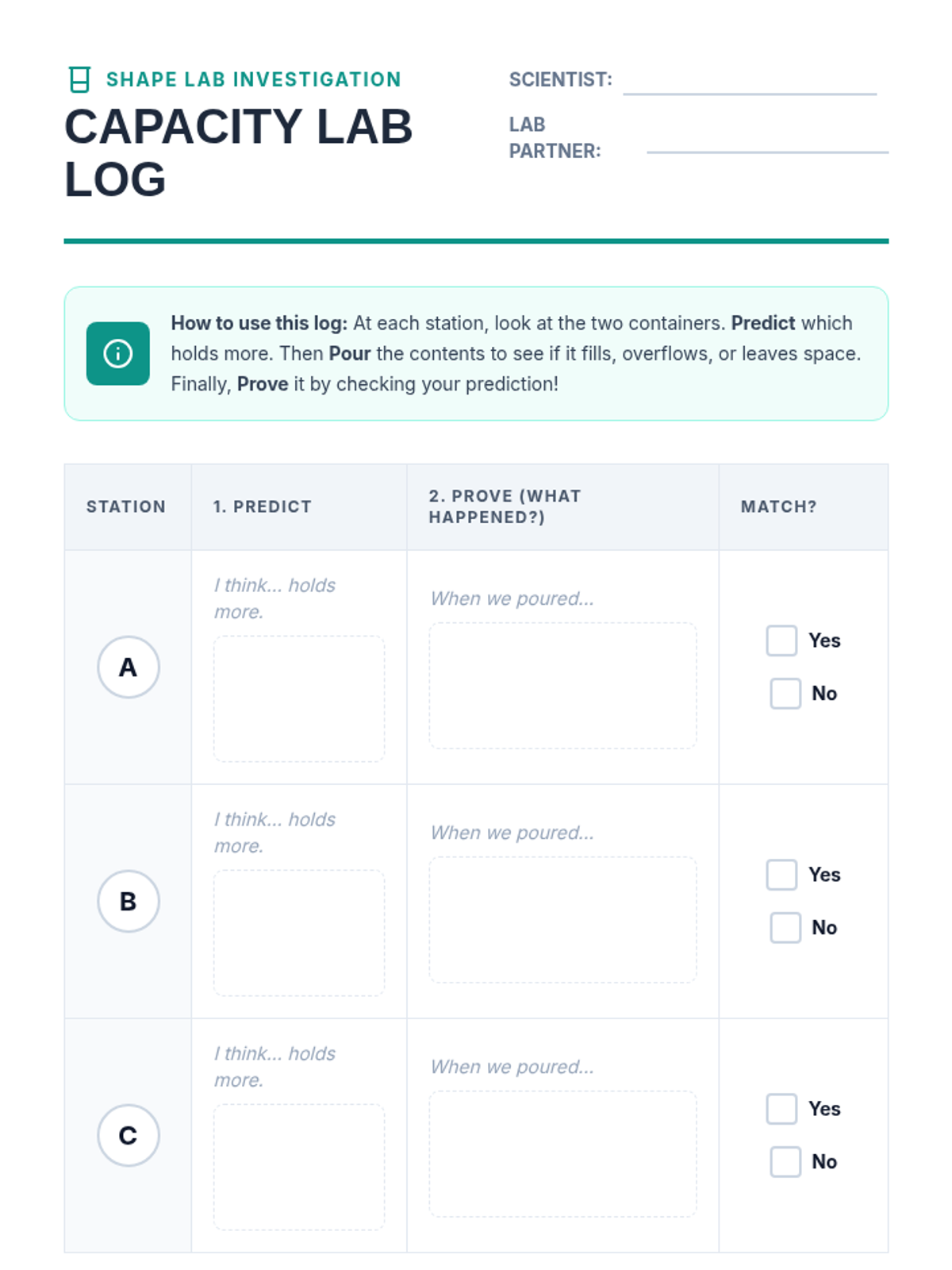Viewport: 952px width, 1270px height.
Task: Click the Match? column header
Action: (778, 506)
